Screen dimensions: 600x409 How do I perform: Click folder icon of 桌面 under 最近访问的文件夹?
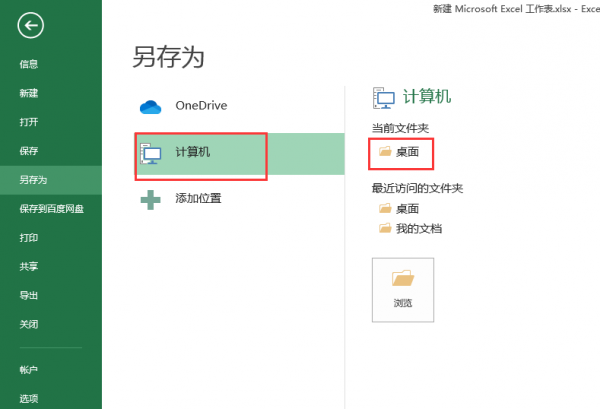pyautogui.click(x=385, y=208)
